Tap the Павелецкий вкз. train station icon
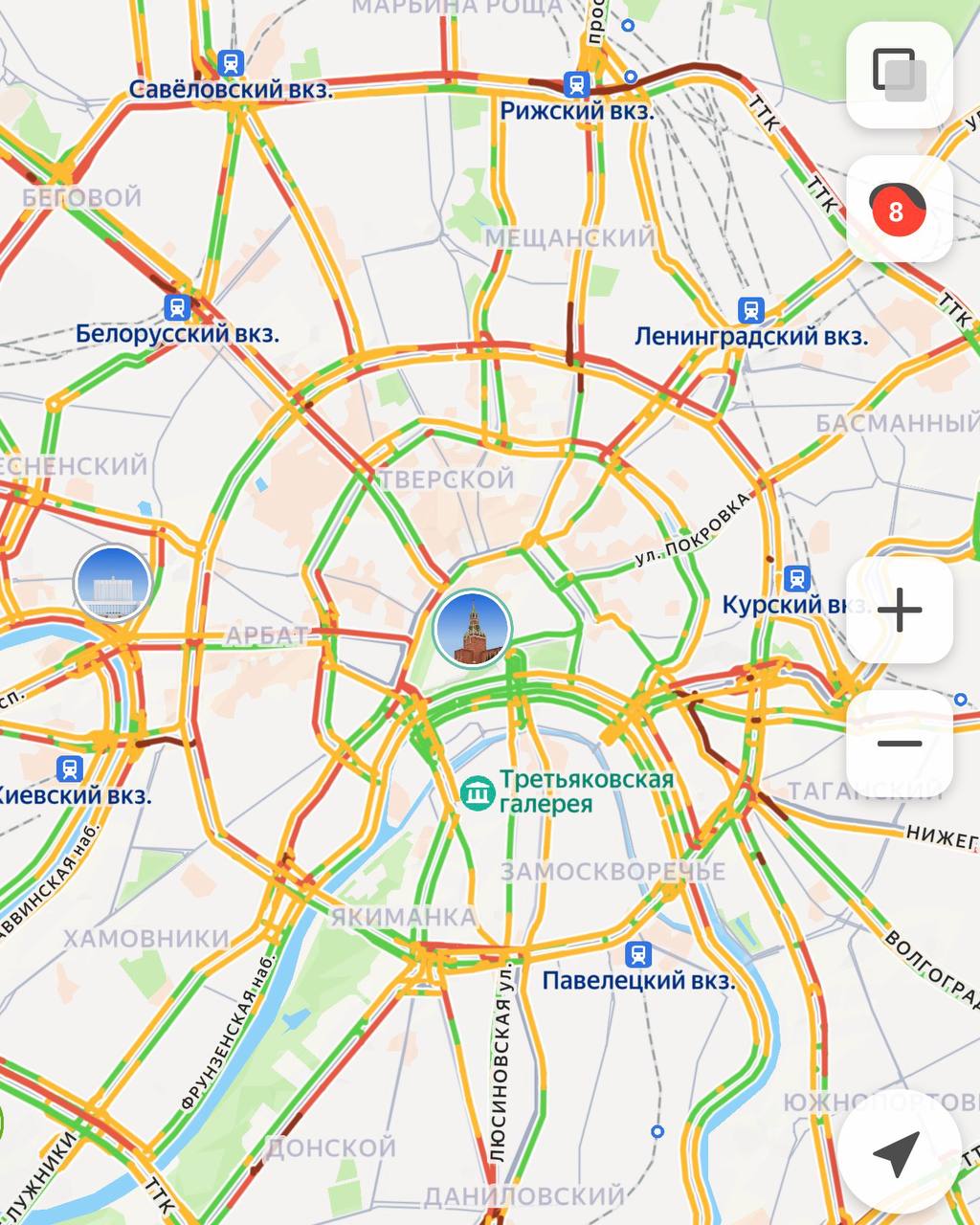 tap(638, 954)
